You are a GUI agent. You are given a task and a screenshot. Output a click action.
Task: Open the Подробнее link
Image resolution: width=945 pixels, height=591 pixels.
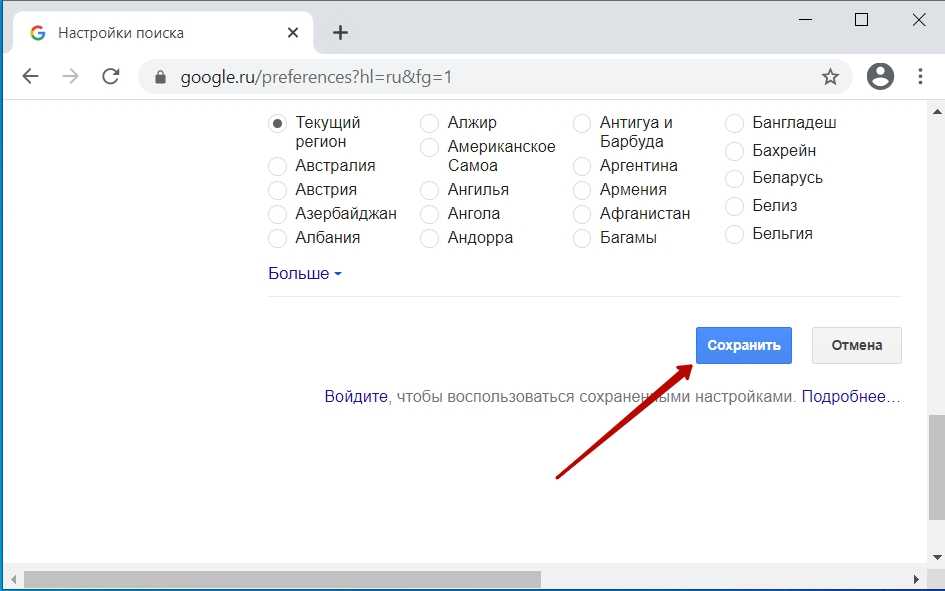[850, 397]
